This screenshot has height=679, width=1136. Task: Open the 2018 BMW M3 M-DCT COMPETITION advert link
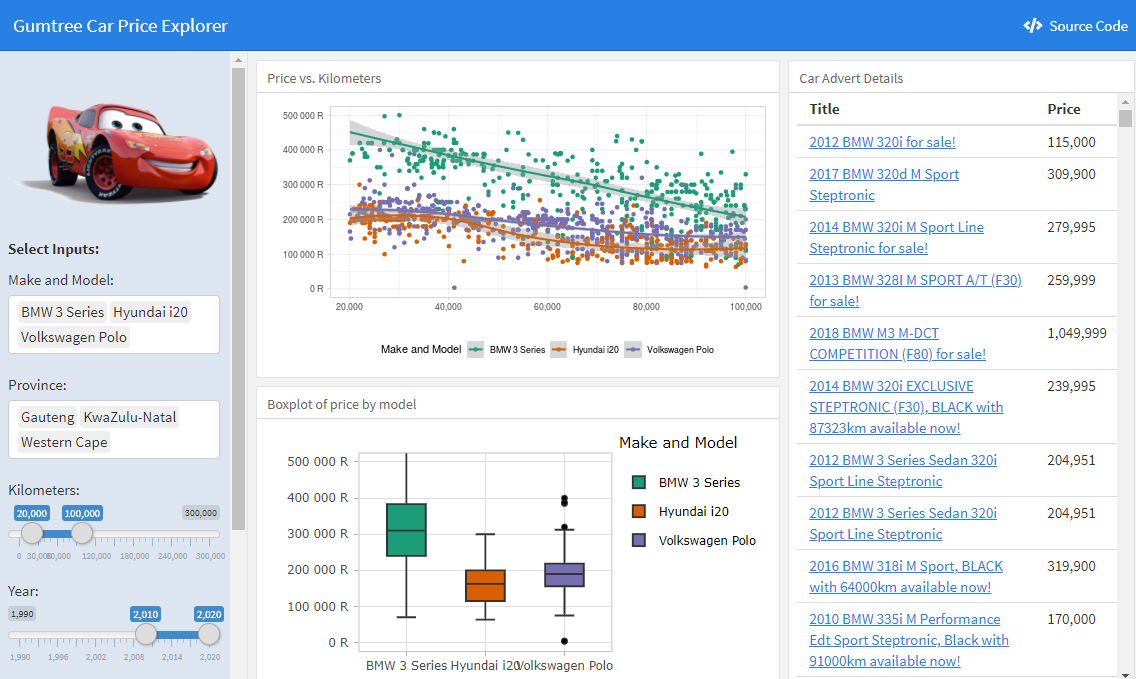click(x=897, y=343)
